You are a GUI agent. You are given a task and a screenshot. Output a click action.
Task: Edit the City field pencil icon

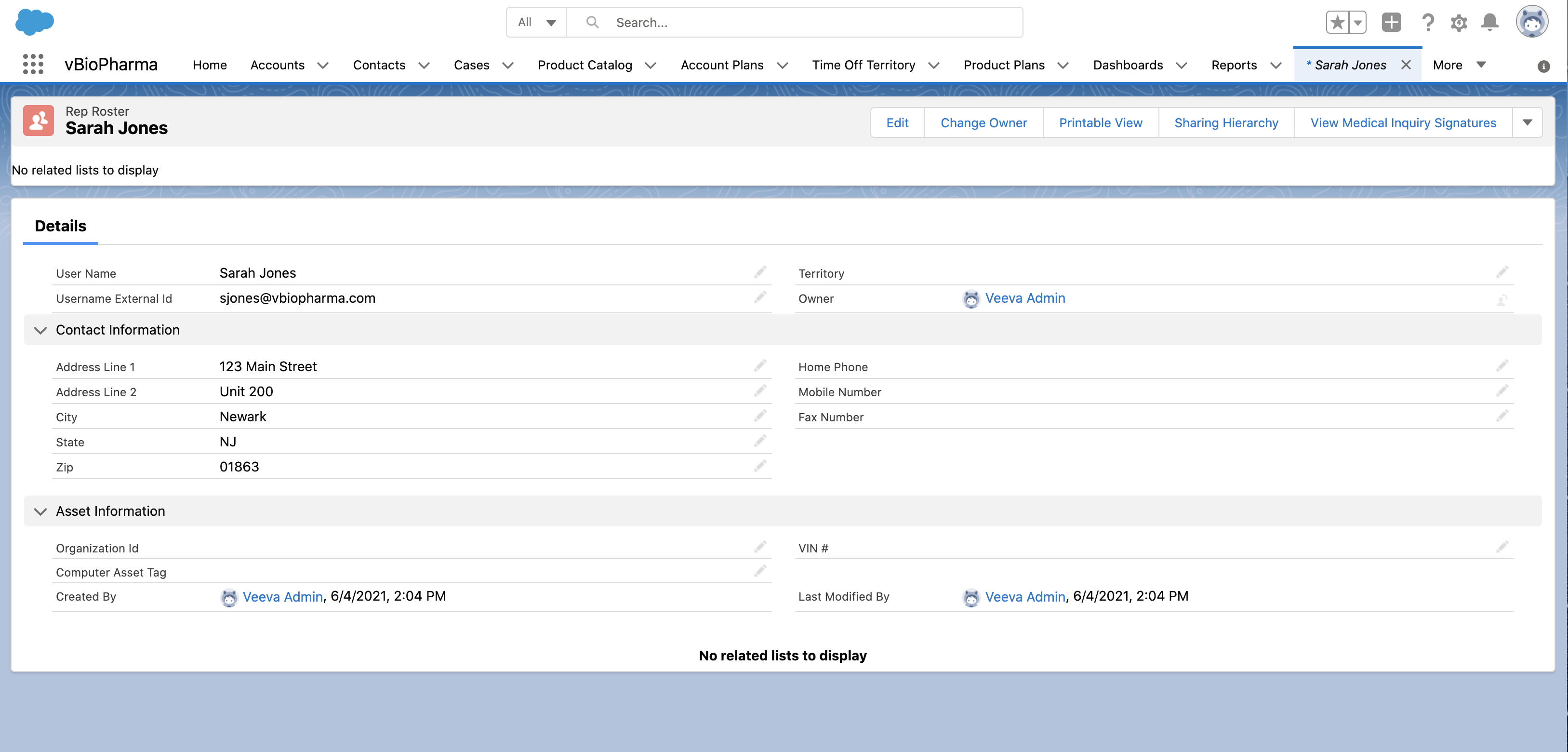pos(759,416)
